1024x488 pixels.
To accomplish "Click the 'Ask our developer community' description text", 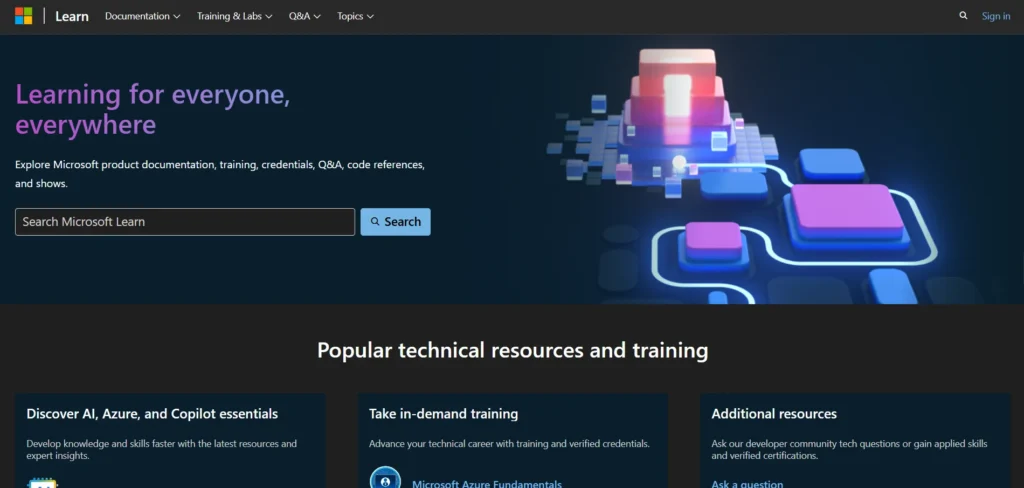I will (x=849, y=449).
